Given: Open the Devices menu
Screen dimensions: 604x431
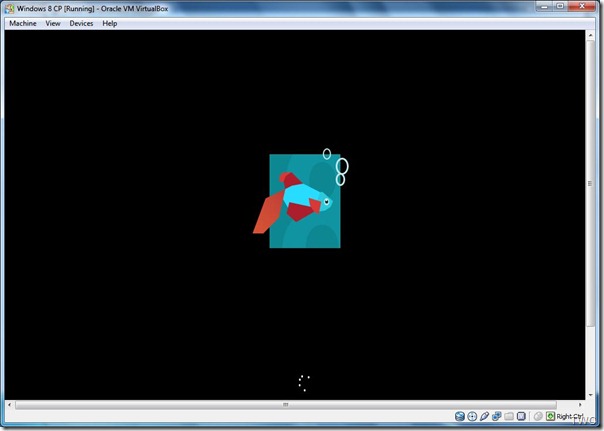Looking at the screenshot, I should tap(81, 23).
